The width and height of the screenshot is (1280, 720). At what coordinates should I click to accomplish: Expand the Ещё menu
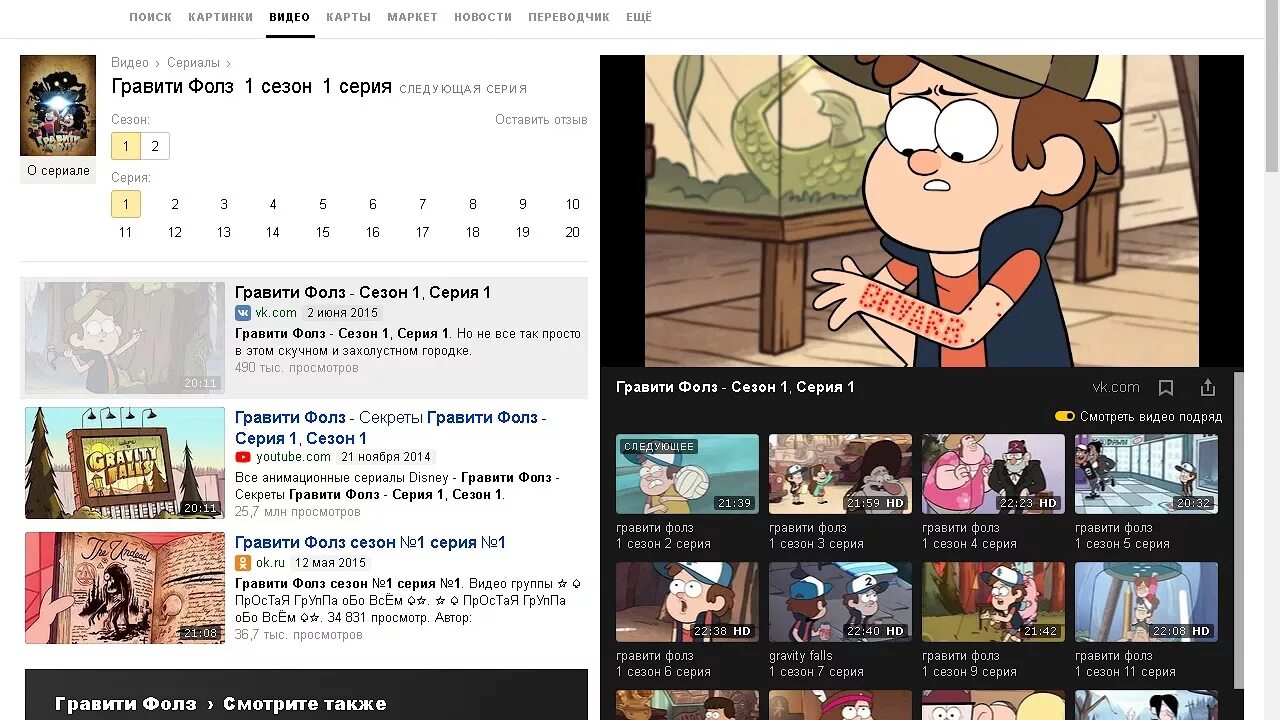click(639, 17)
